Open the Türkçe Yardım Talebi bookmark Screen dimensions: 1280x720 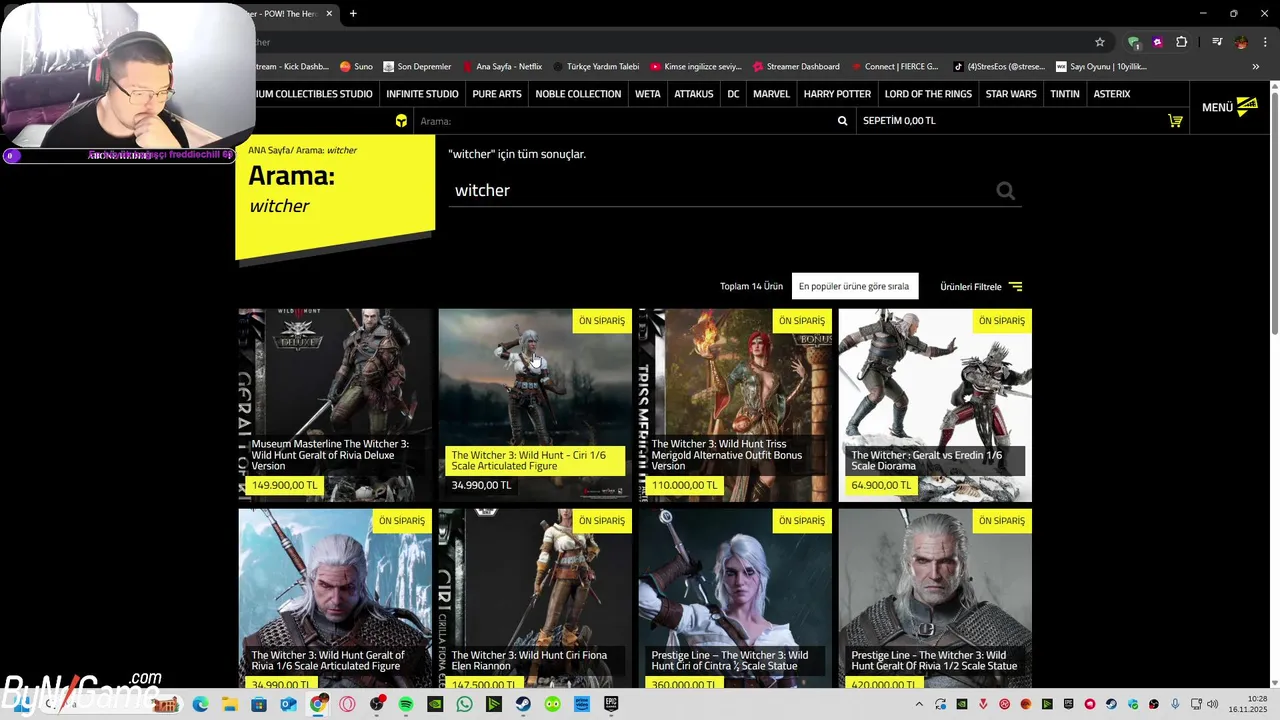[x=595, y=66]
